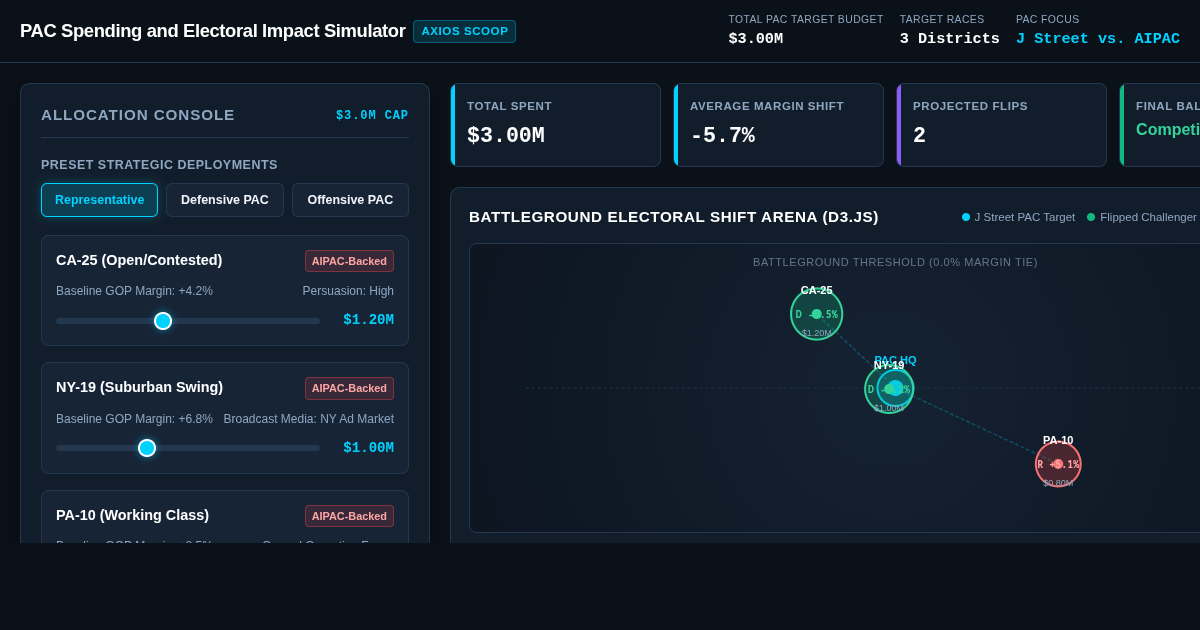This screenshot has width=1200, height=630.
Task: Select the Defensive PAC preset
Action: click(x=225, y=200)
